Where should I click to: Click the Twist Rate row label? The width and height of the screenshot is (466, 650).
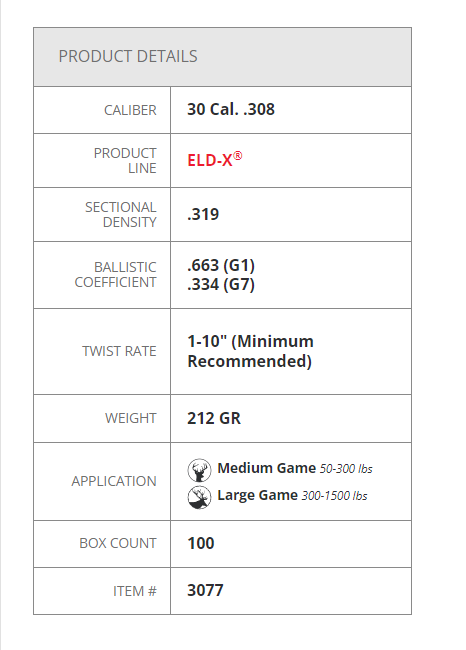point(119,351)
